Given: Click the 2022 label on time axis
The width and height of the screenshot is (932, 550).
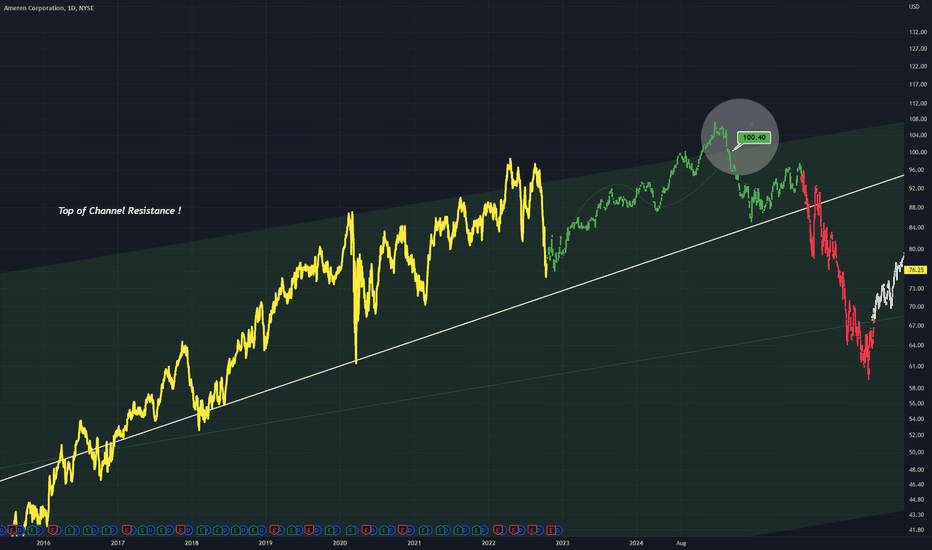Looking at the screenshot, I should [x=488, y=543].
